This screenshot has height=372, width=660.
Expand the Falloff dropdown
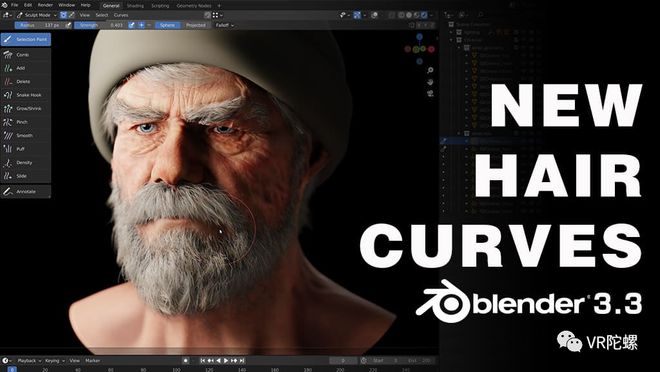225,25
